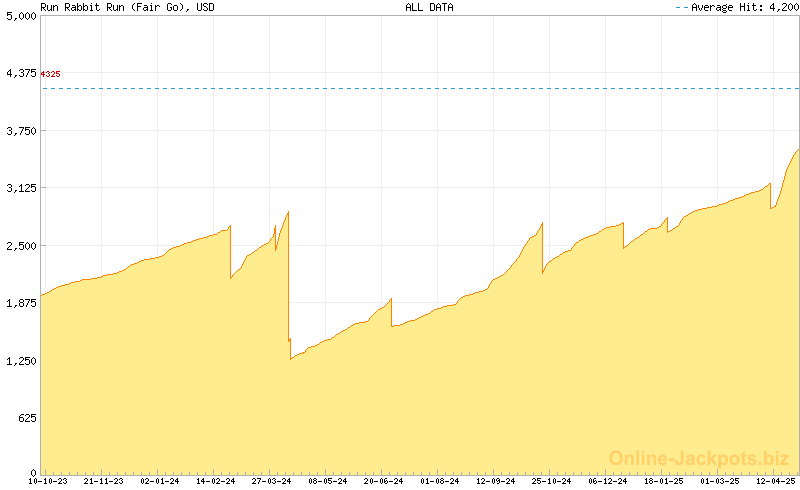
Task: Click the 3,750 y-axis label
Action: coord(19,131)
